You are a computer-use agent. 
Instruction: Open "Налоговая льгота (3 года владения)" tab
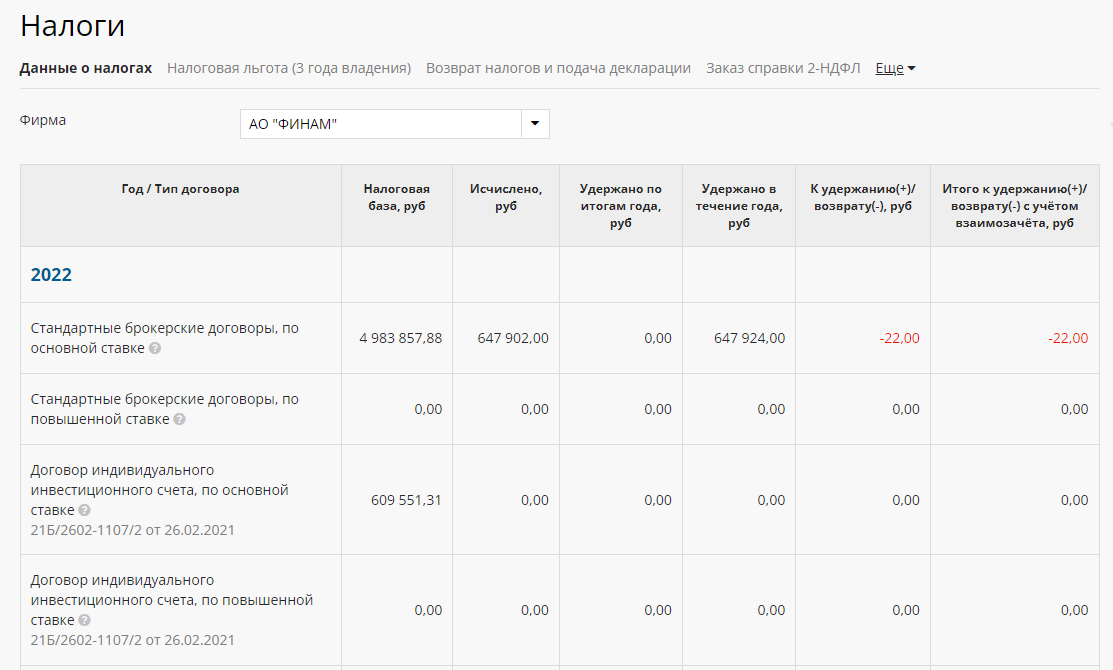[x=289, y=68]
